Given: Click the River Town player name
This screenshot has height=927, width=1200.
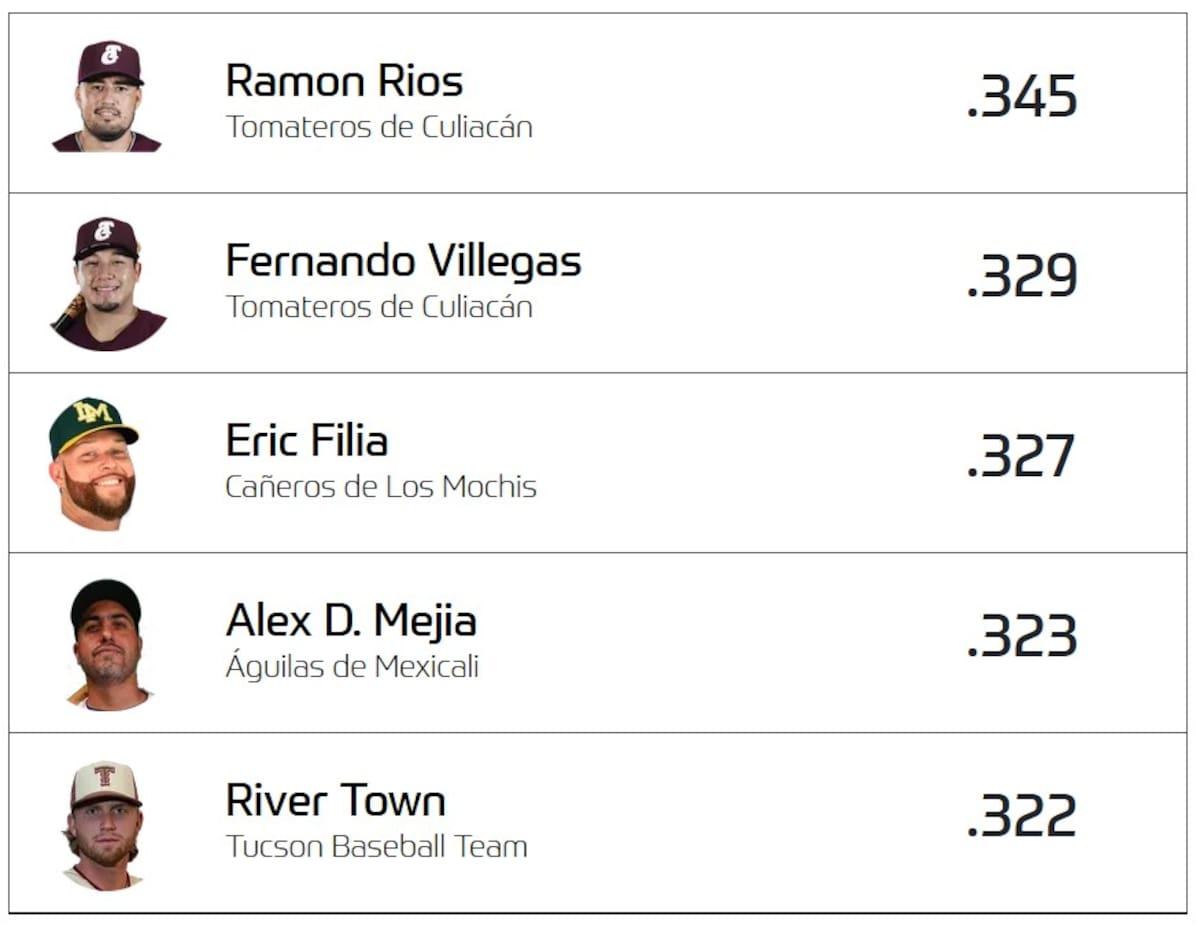Looking at the screenshot, I should (335, 801).
